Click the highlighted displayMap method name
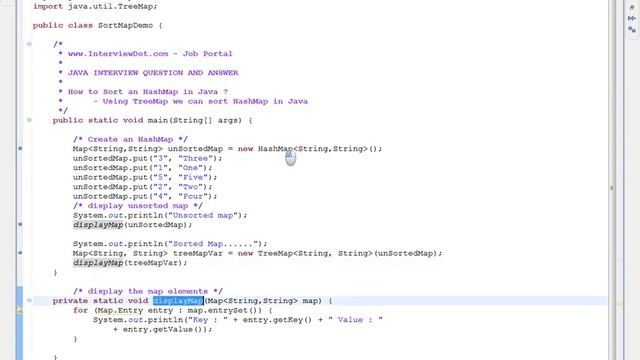Viewport: 640px width, 360px height. [178, 301]
